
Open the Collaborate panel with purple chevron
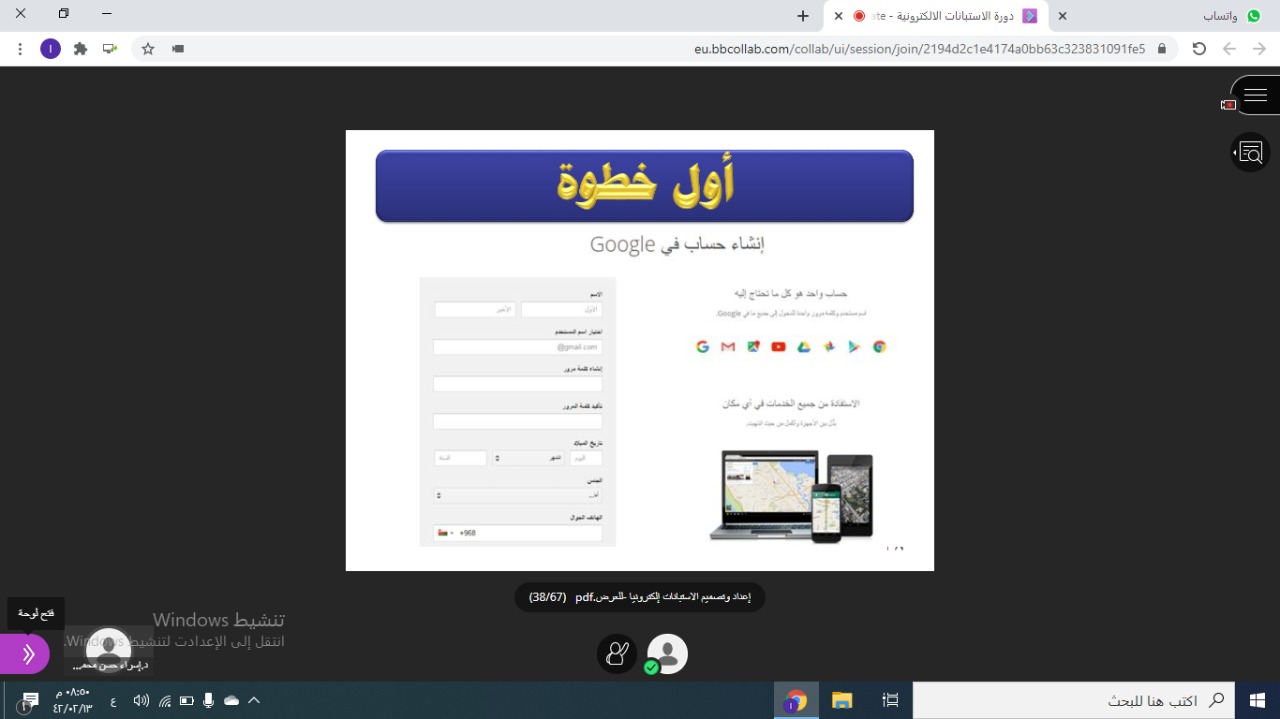[27, 654]
